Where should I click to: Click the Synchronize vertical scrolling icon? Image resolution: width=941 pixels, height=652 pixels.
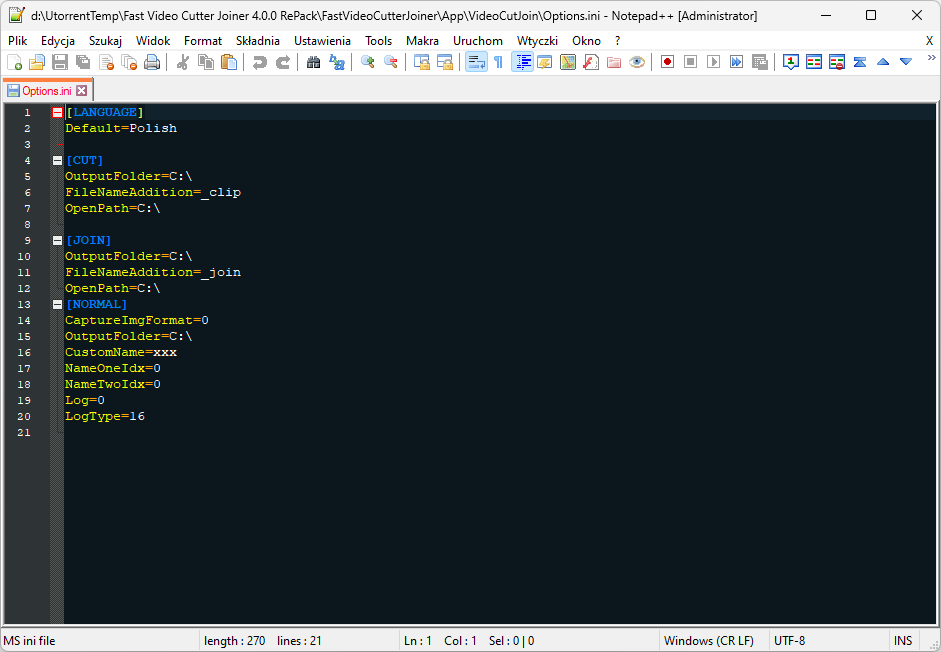[422, 62]
